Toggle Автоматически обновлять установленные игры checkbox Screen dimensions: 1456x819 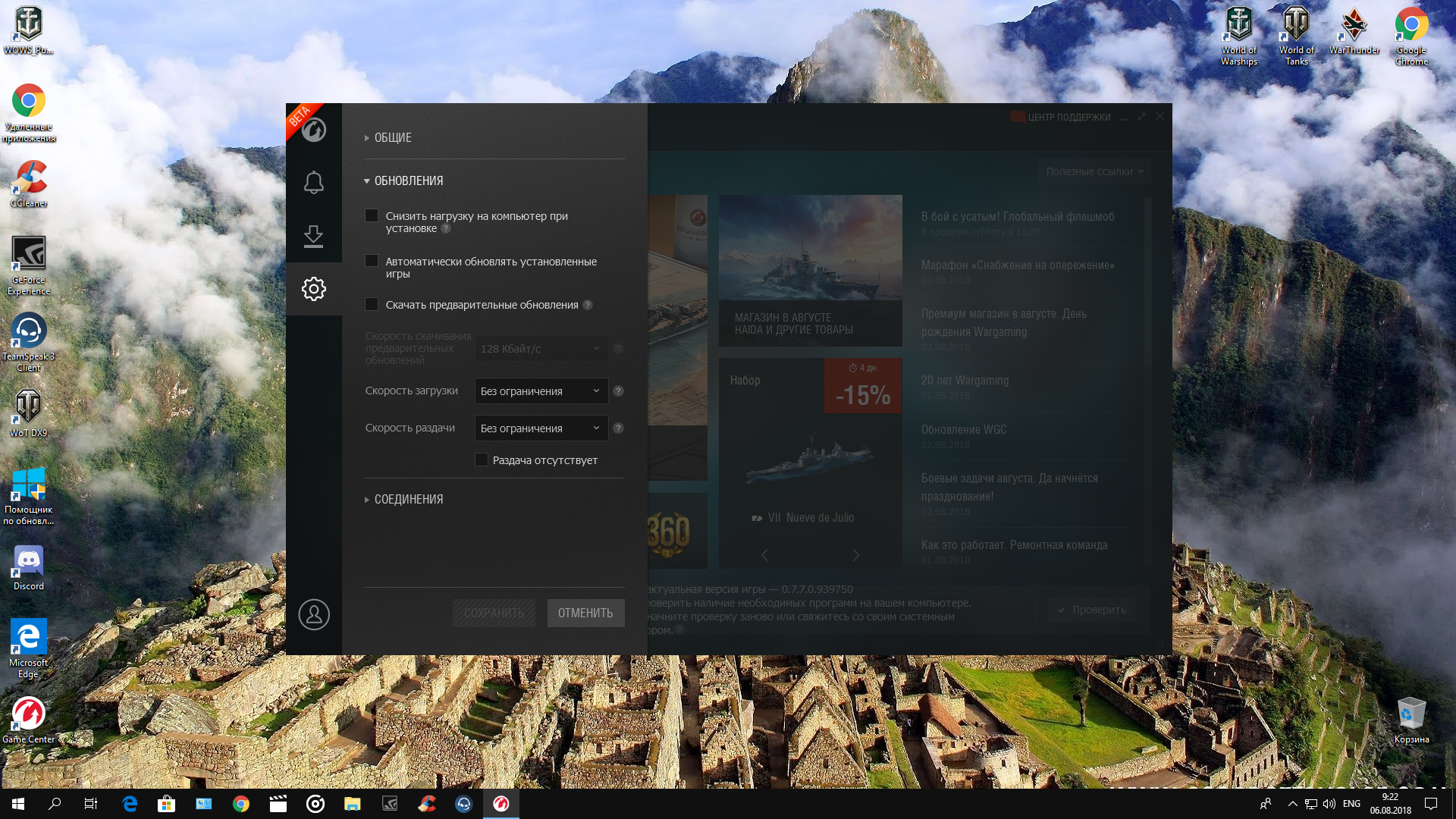click(x=372, y=261)
